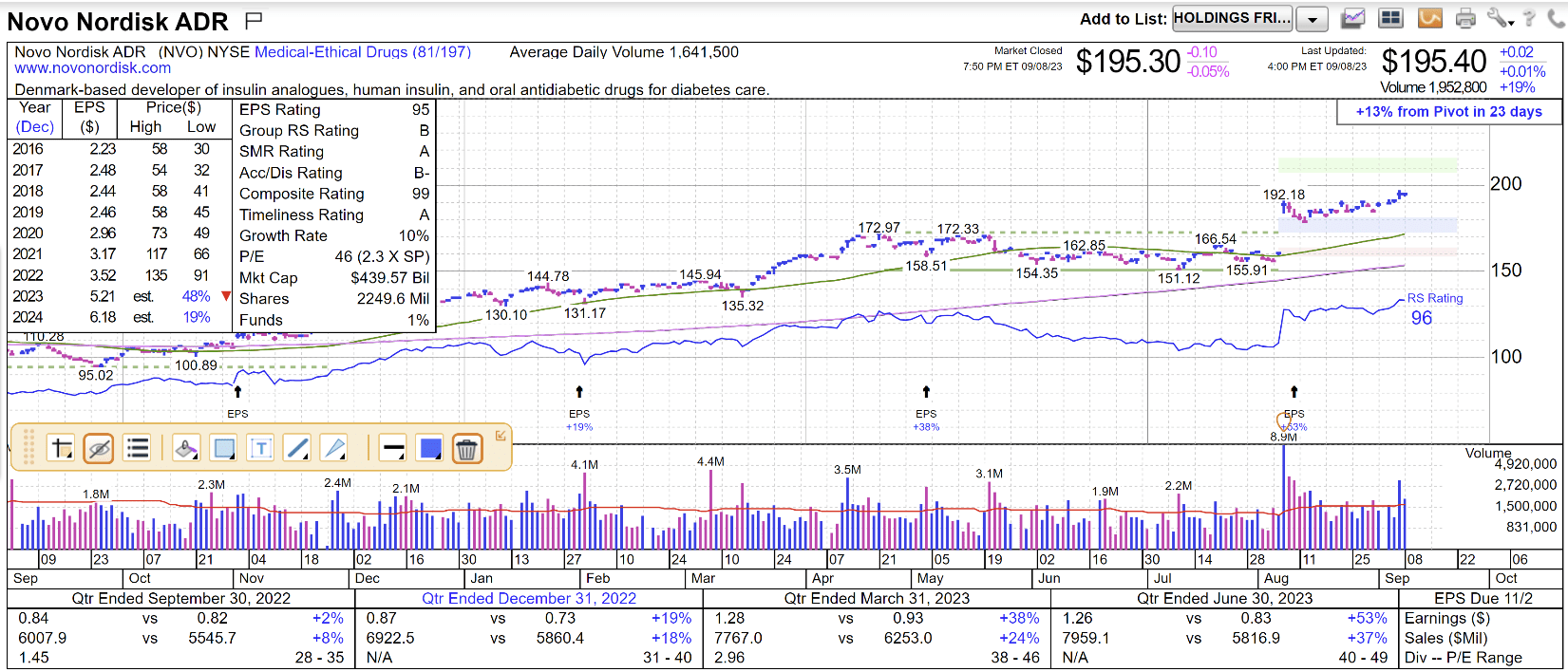Click the Mkt Cap $439.57 Bil value
The width and height of the screenshot is (1568, 672).
coord(390,278)
